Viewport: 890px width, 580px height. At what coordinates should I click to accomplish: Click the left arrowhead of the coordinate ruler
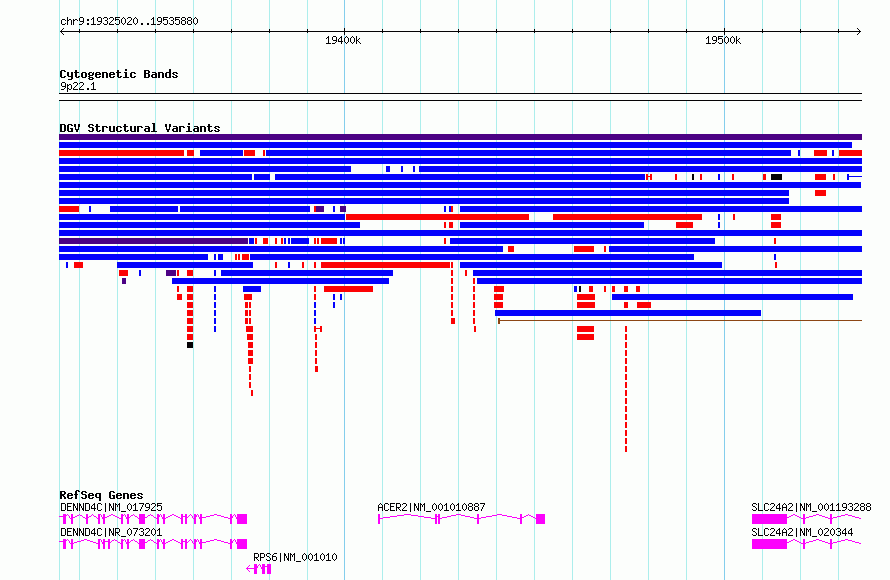tap(62, 32)
